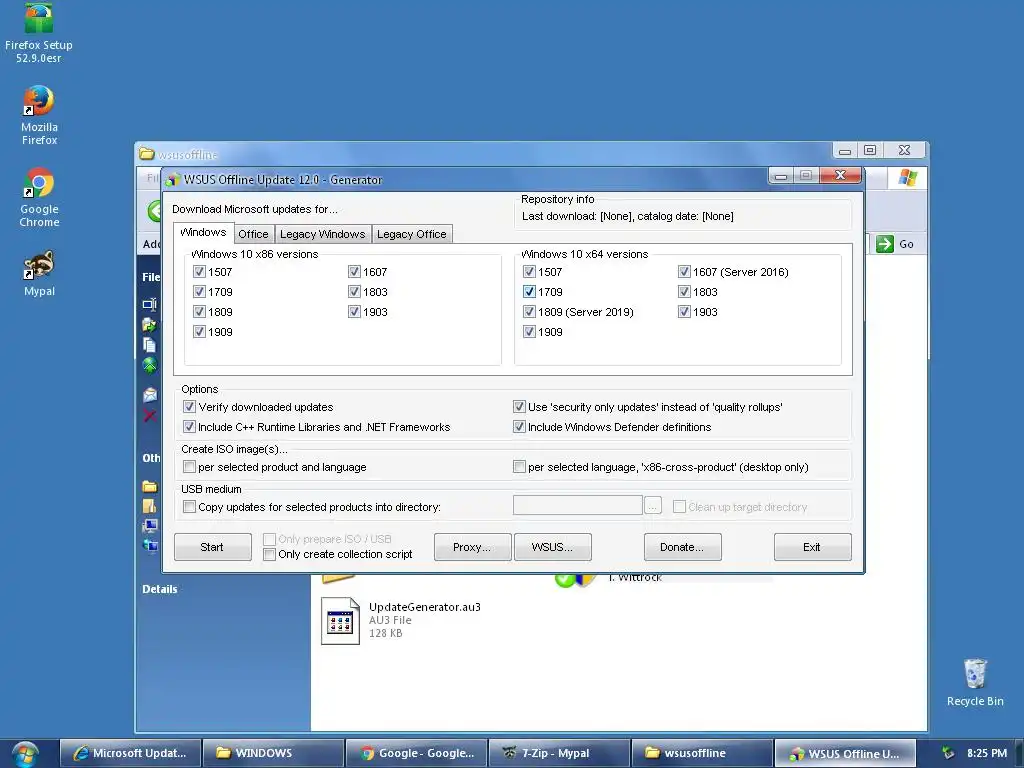The height and width of the screenshot is (768, 1024).
Task: Switch to wsusoffline folder taskbar item
Action: point(703,753)
